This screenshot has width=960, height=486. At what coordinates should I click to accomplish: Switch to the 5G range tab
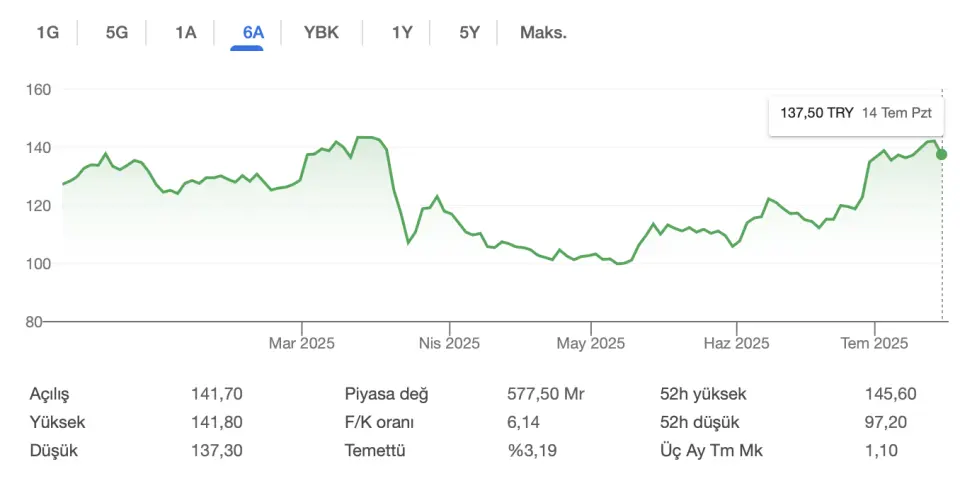coord(117,32)
